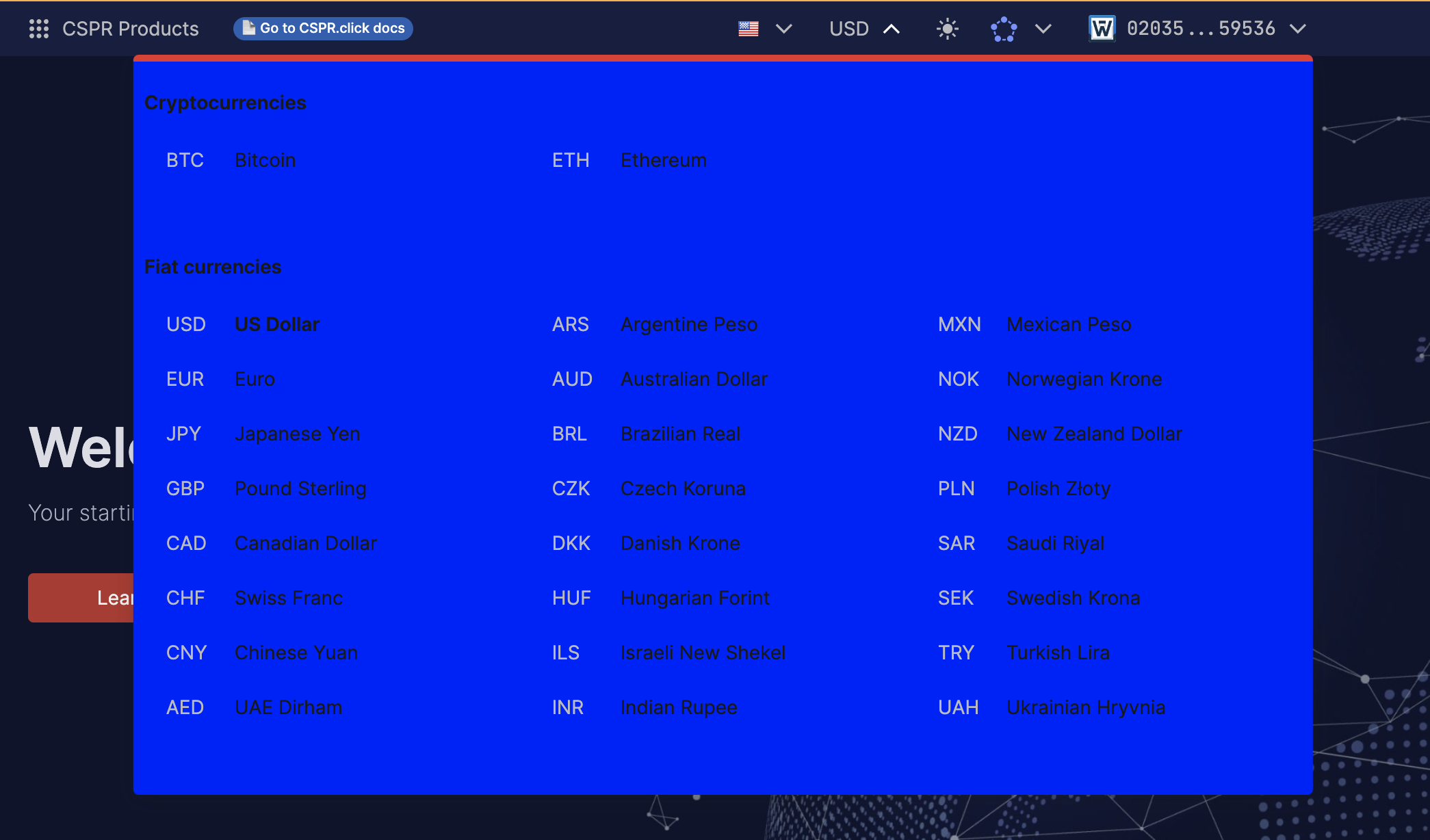
Task: Open the CSPR Products grid icon
Action: [x=39, y=29]
